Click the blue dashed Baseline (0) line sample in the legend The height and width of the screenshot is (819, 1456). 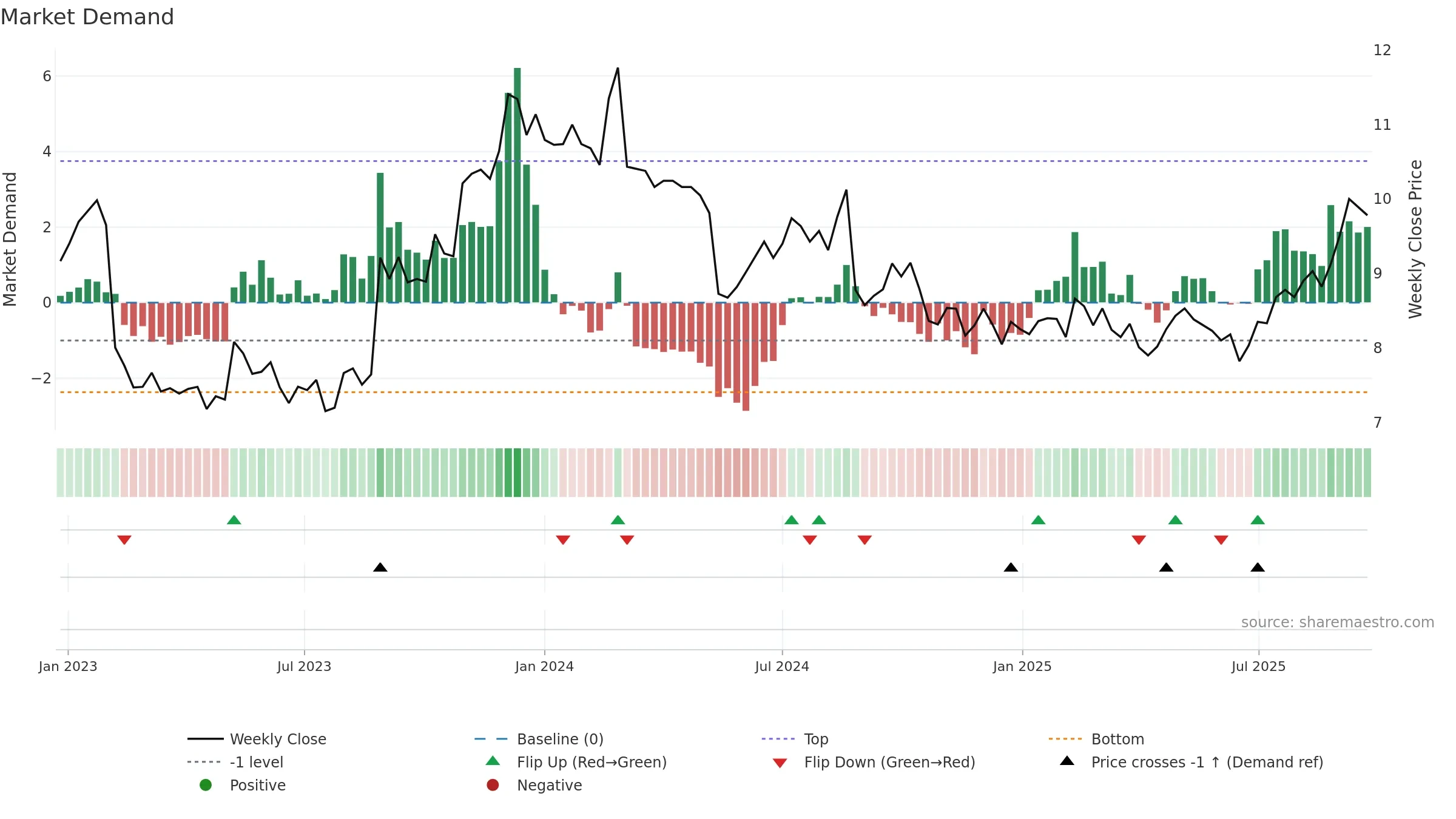(491, 739)
